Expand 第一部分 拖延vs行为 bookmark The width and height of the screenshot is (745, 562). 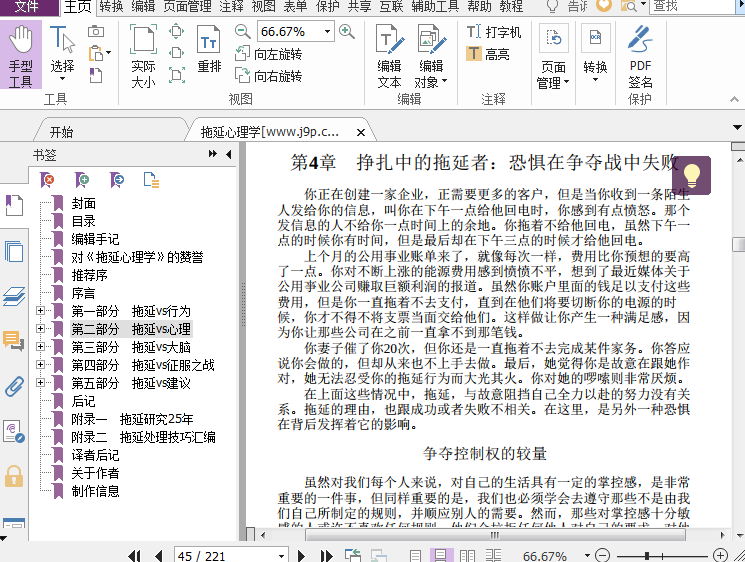[40, 311]
